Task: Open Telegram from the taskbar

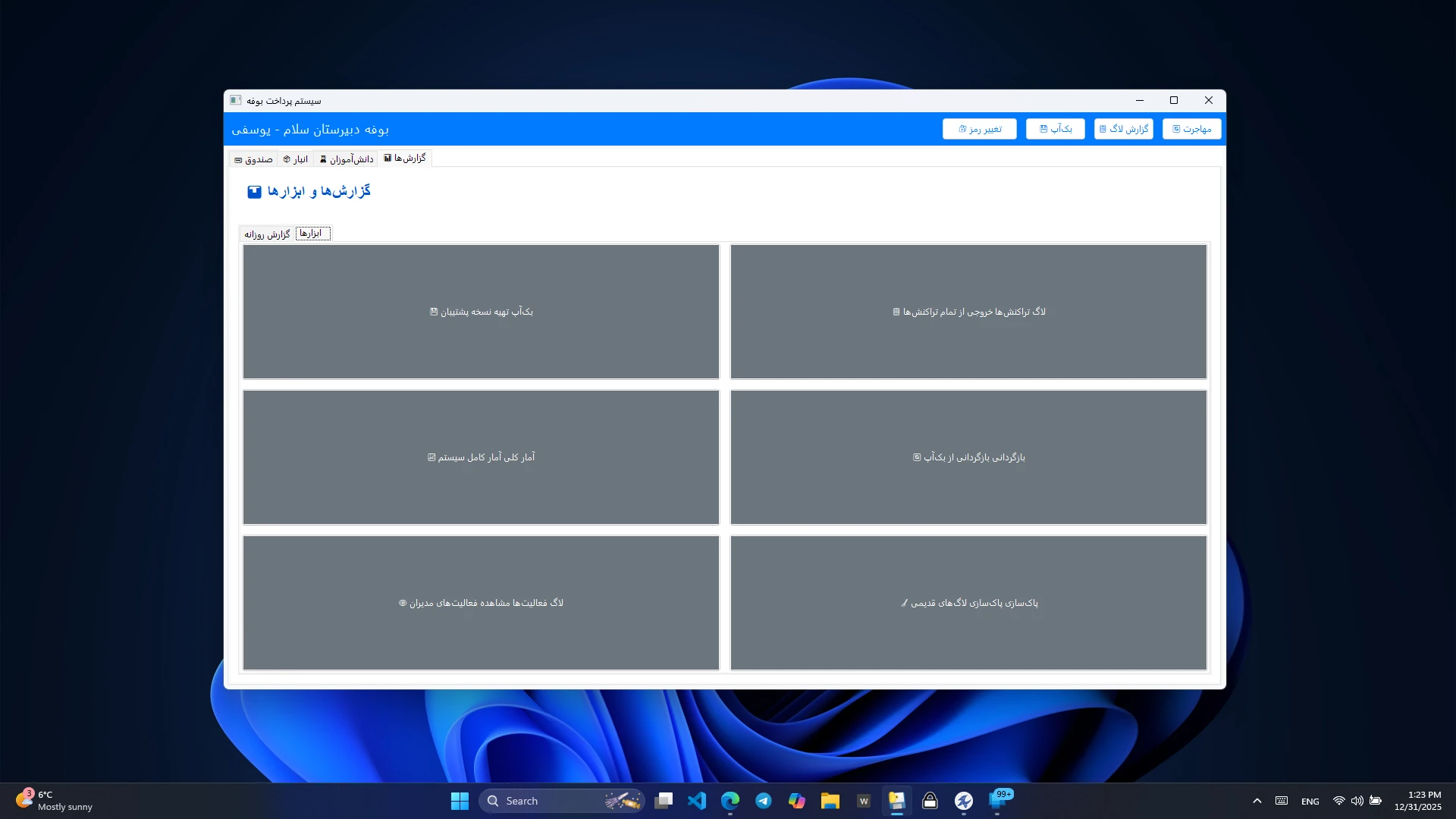Action: (x=763, y=801)
